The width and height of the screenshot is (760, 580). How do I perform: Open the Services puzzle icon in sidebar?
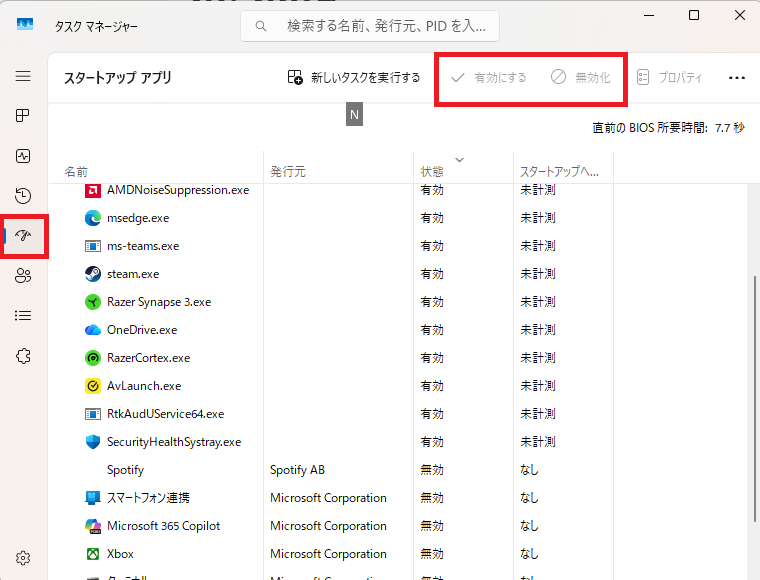click(23, 356)
